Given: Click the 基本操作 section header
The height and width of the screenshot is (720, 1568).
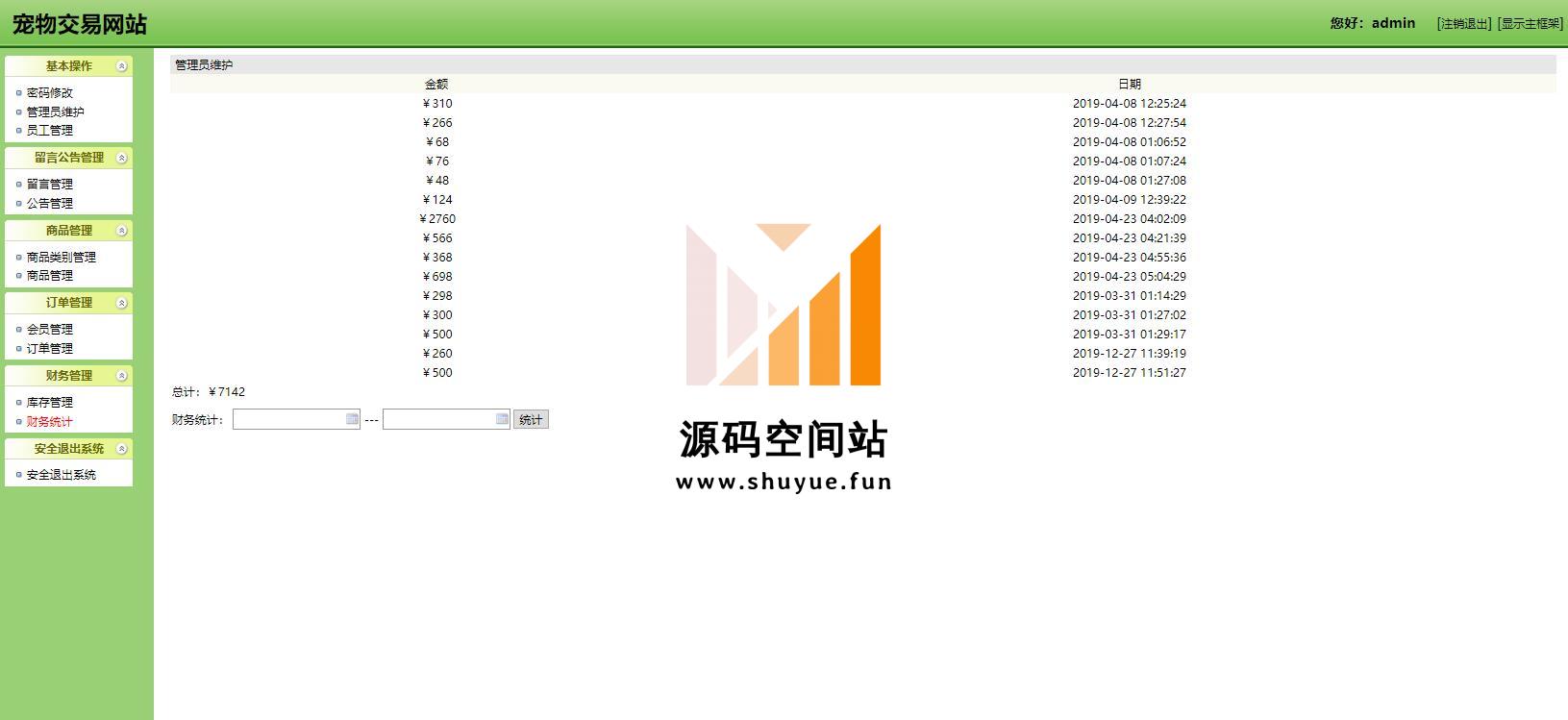Looking at the screenshot, I should click(69, 66).
